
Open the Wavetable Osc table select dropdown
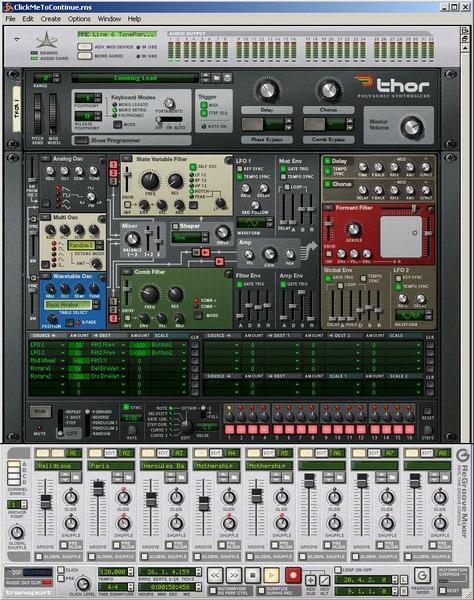coord(68,305)
